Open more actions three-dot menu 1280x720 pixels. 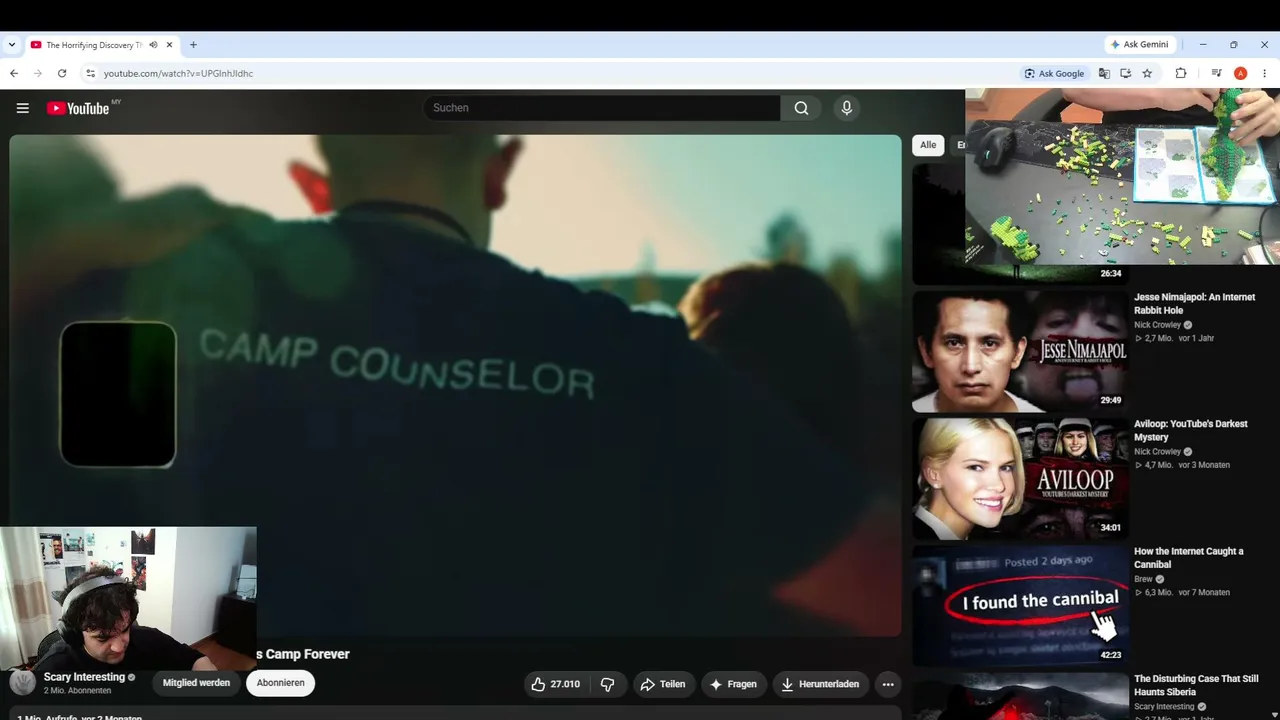888,684
